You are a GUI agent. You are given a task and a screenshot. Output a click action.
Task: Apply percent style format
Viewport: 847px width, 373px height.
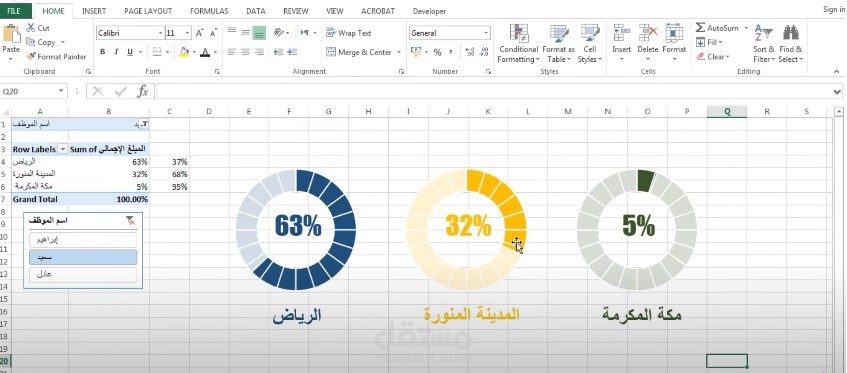tap(437, 52)
